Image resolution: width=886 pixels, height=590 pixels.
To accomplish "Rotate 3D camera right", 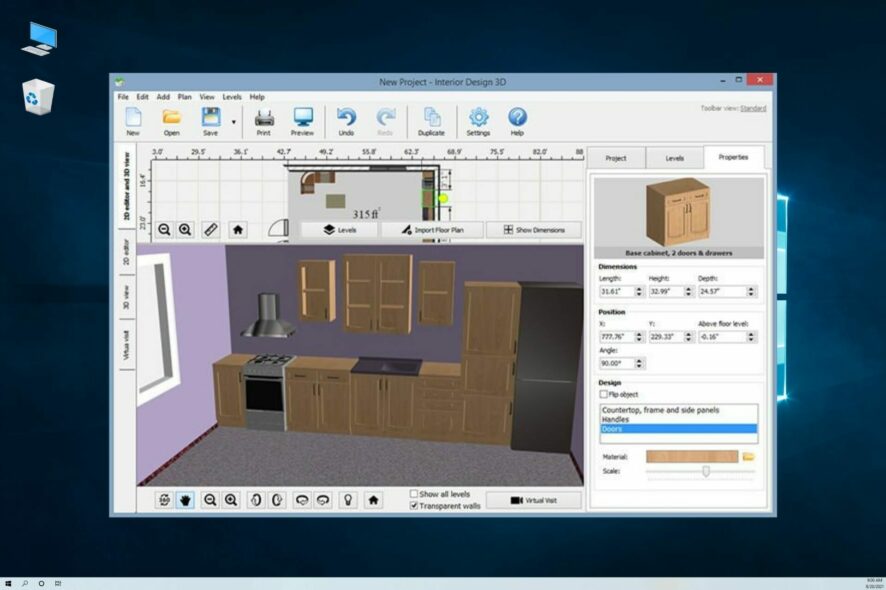I will tap(277, 500).
